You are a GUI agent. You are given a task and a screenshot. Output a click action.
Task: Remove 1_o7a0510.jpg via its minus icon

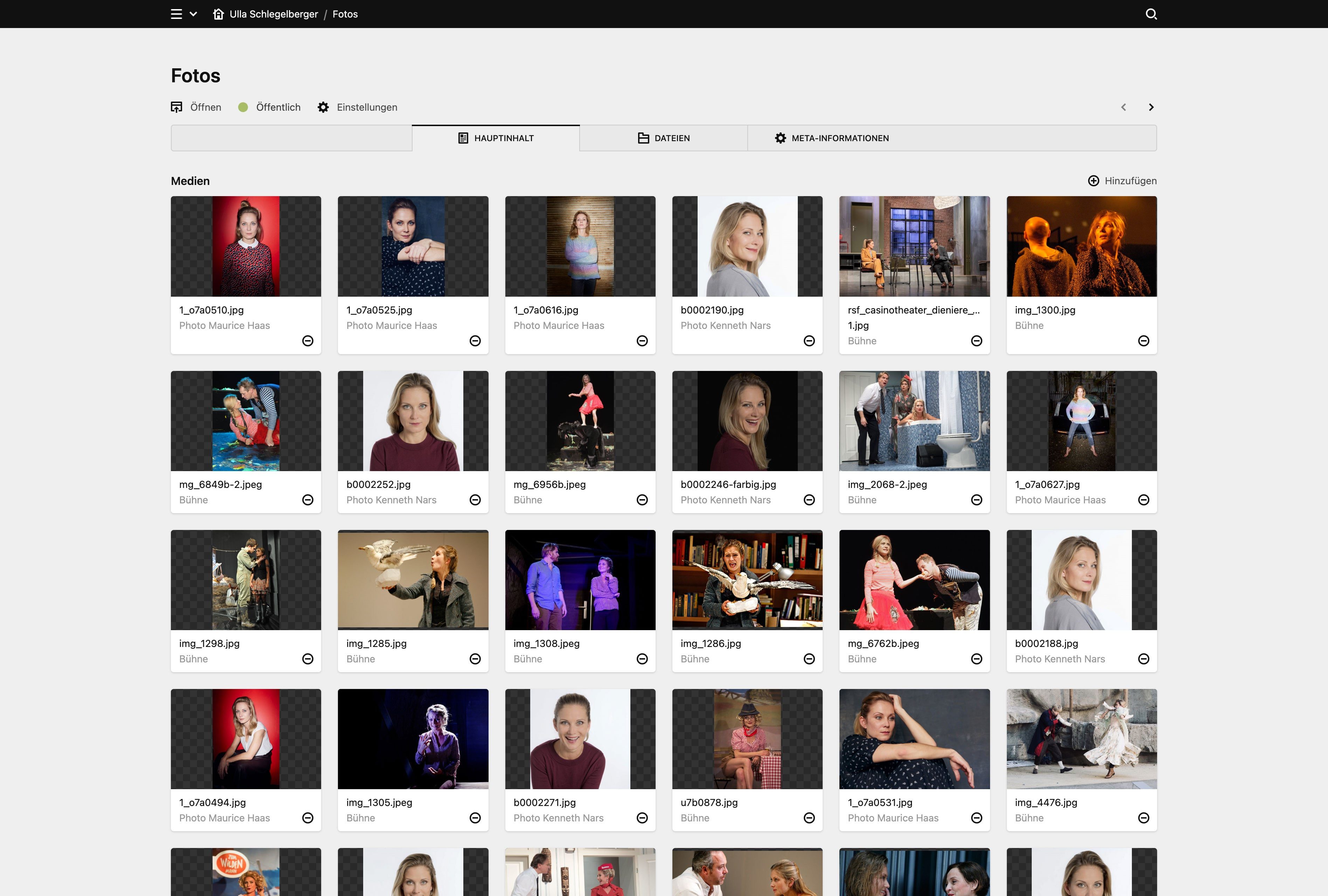click(308, 340)
